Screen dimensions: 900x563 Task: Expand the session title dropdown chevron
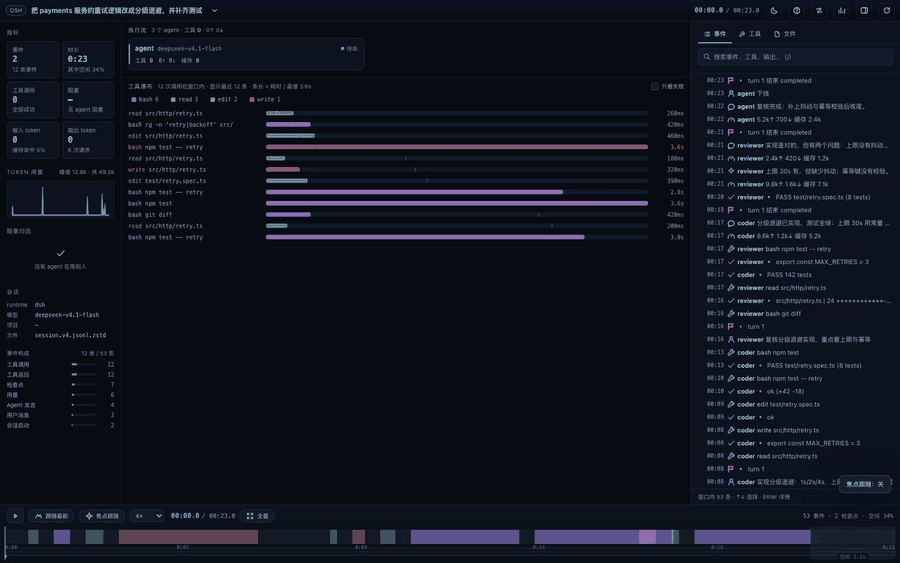point(214,10)
